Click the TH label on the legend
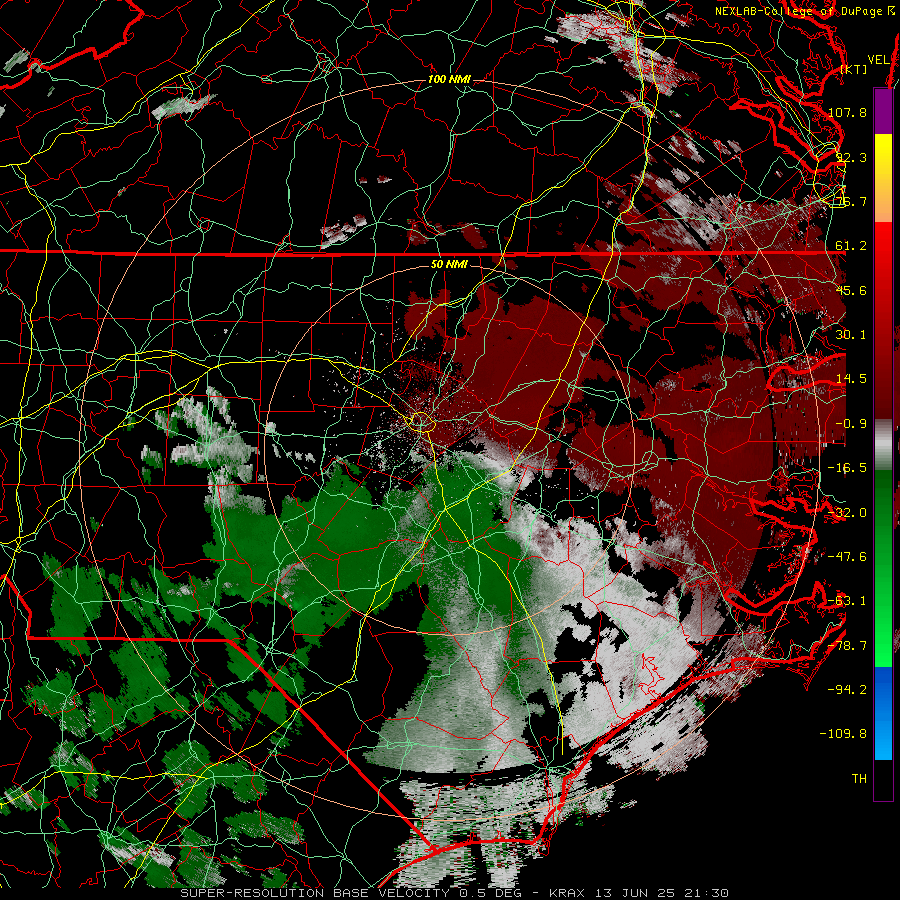 click(859, 779)
